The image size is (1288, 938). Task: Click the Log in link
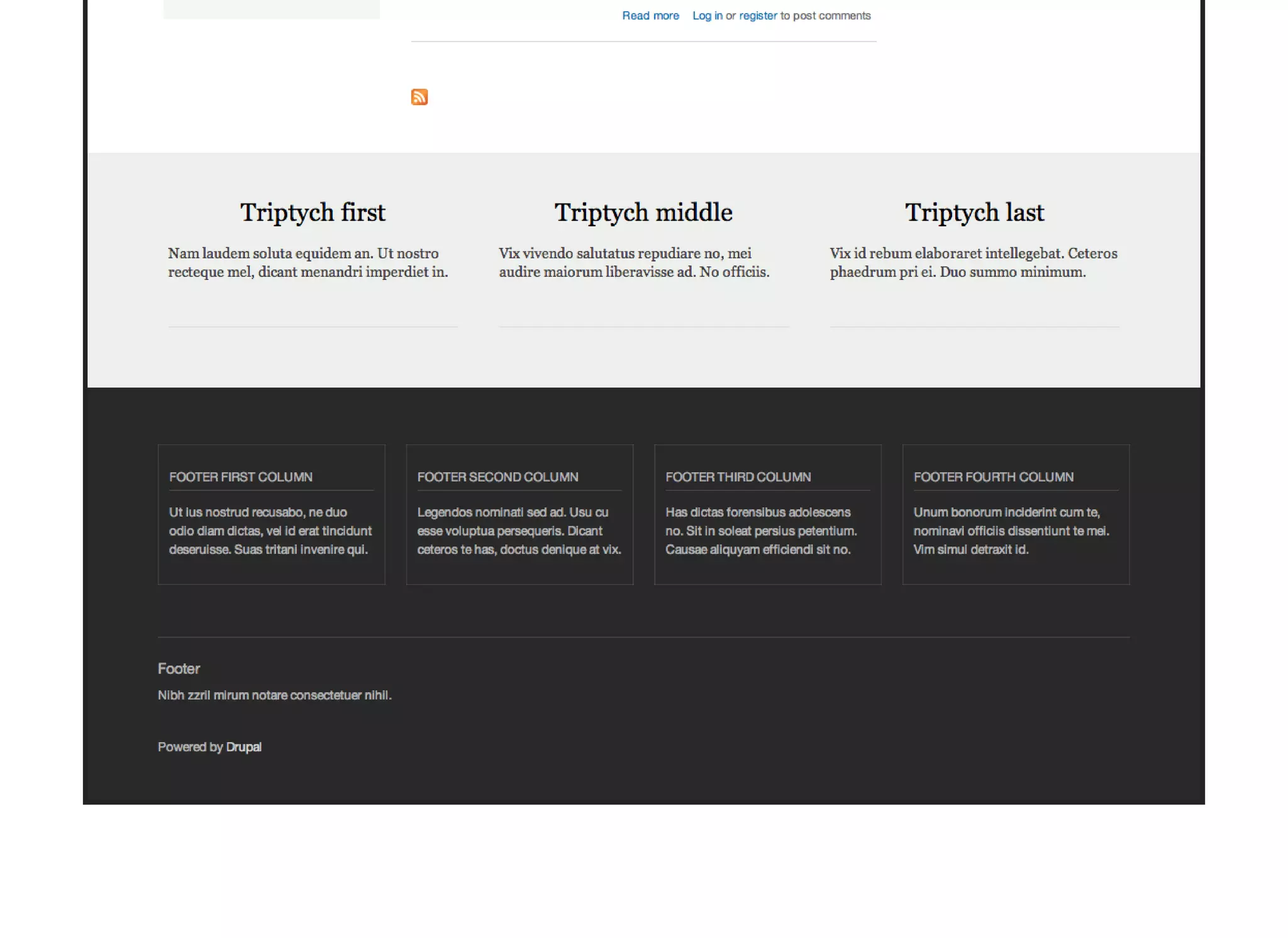click(707, 16)
